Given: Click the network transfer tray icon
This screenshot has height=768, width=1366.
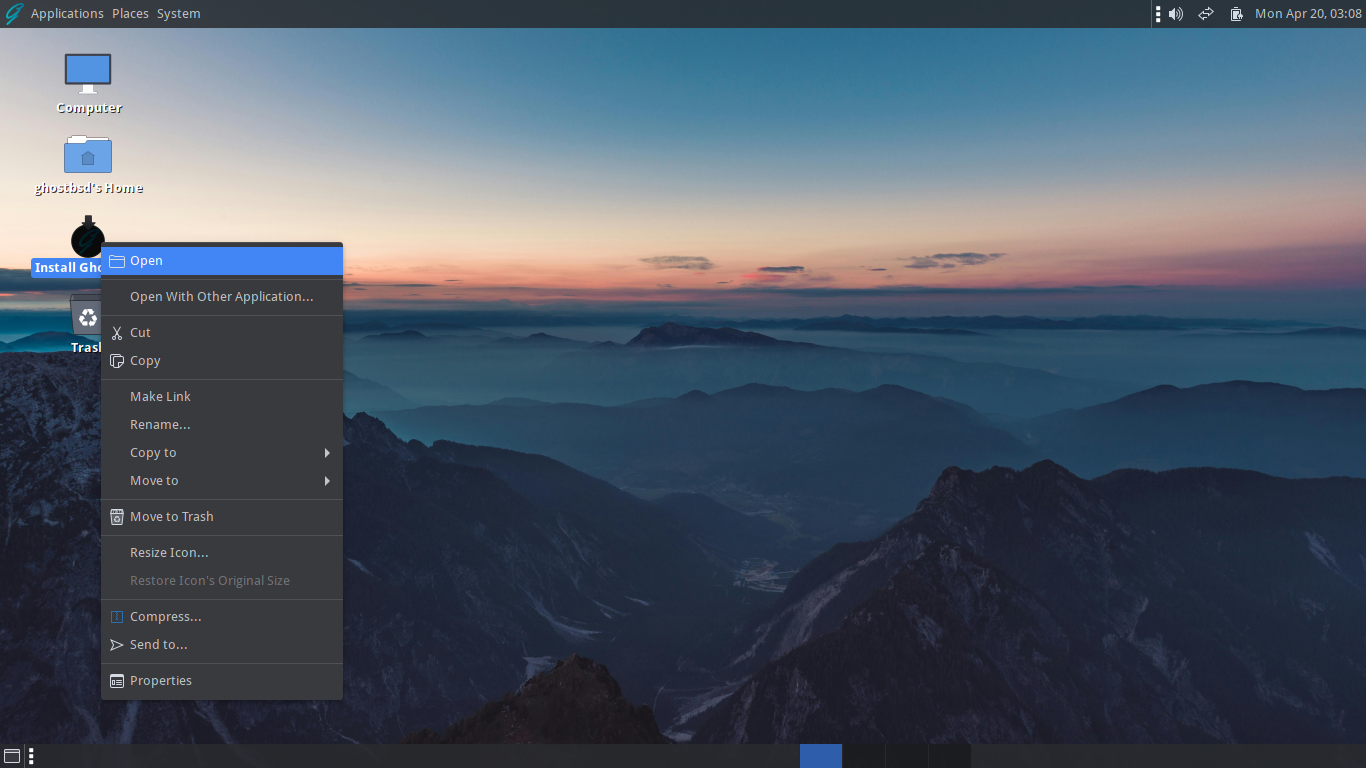Looking at the screenshot, I should [1205, 13].
